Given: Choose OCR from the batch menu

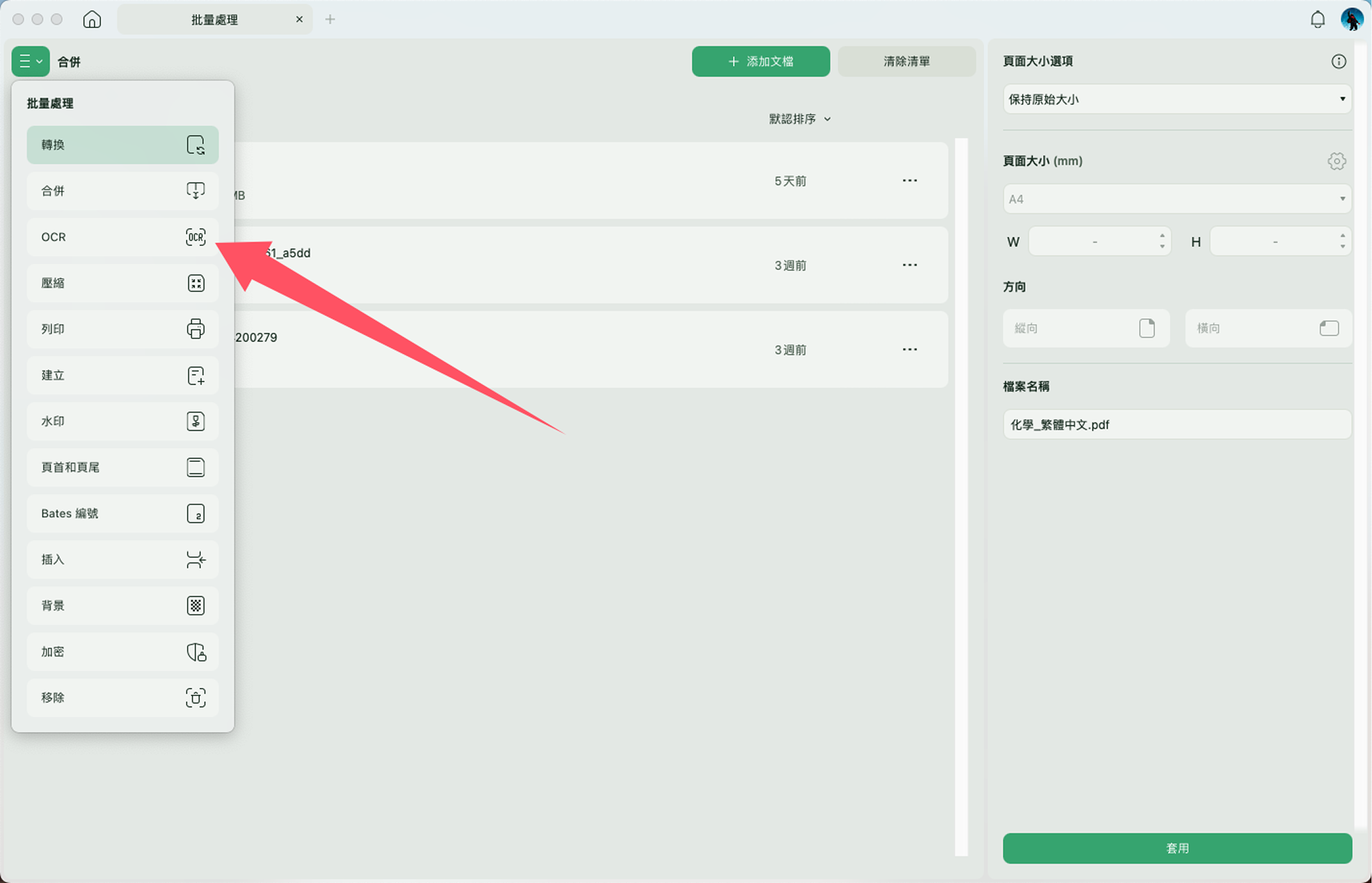Looking at the screenshot, I should point(123,237).
